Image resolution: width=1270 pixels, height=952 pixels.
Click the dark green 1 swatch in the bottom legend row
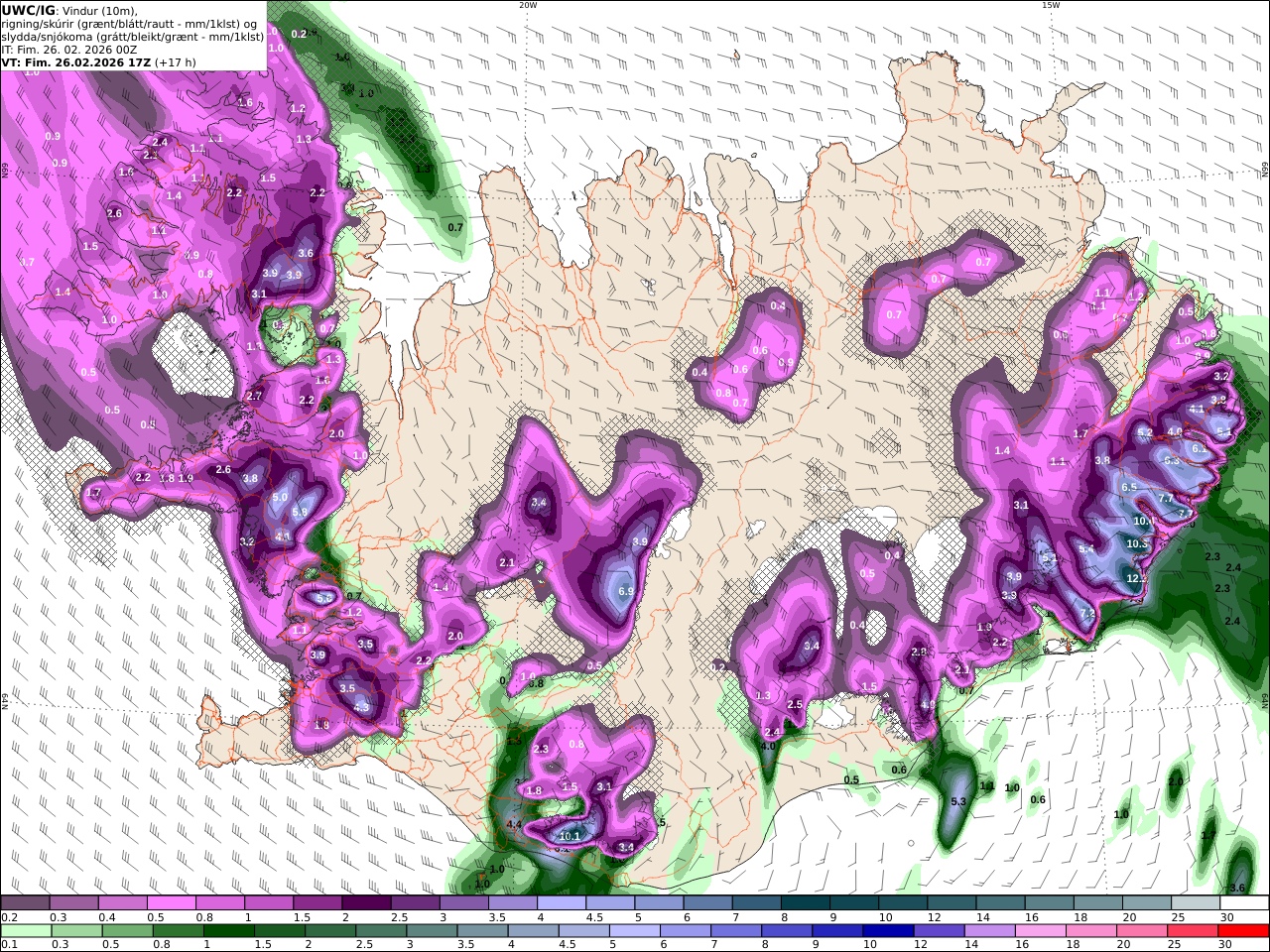coord(227,931)
